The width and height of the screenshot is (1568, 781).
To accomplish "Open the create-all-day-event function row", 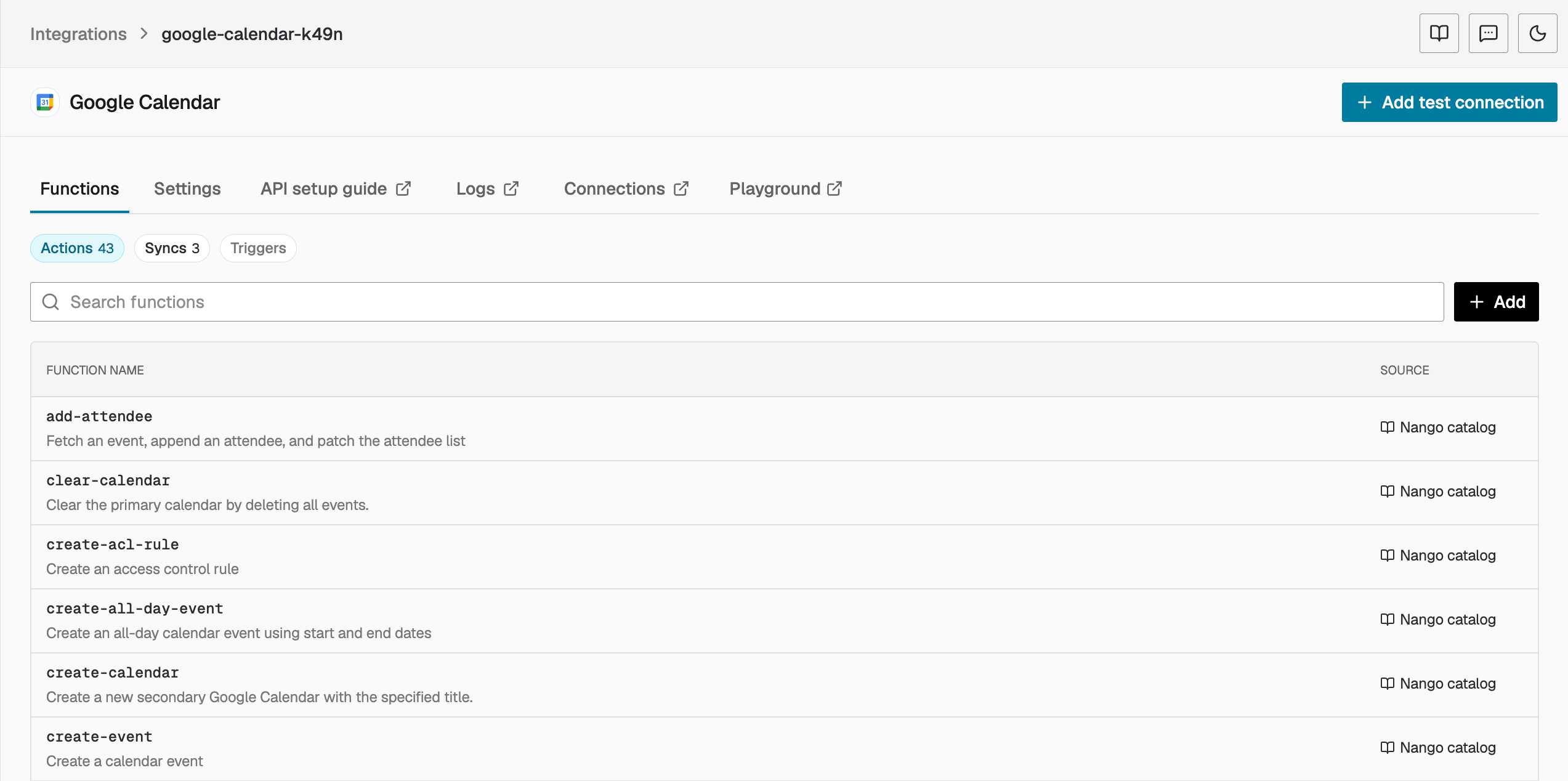I will [x=784, y=621].
